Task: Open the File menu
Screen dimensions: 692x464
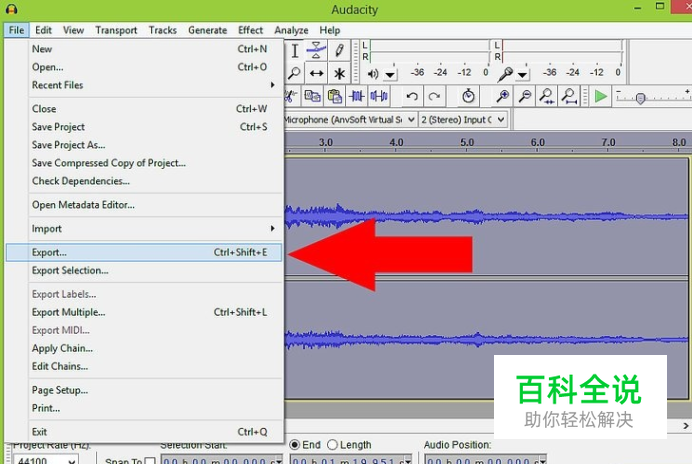Action: coord(16,30)
